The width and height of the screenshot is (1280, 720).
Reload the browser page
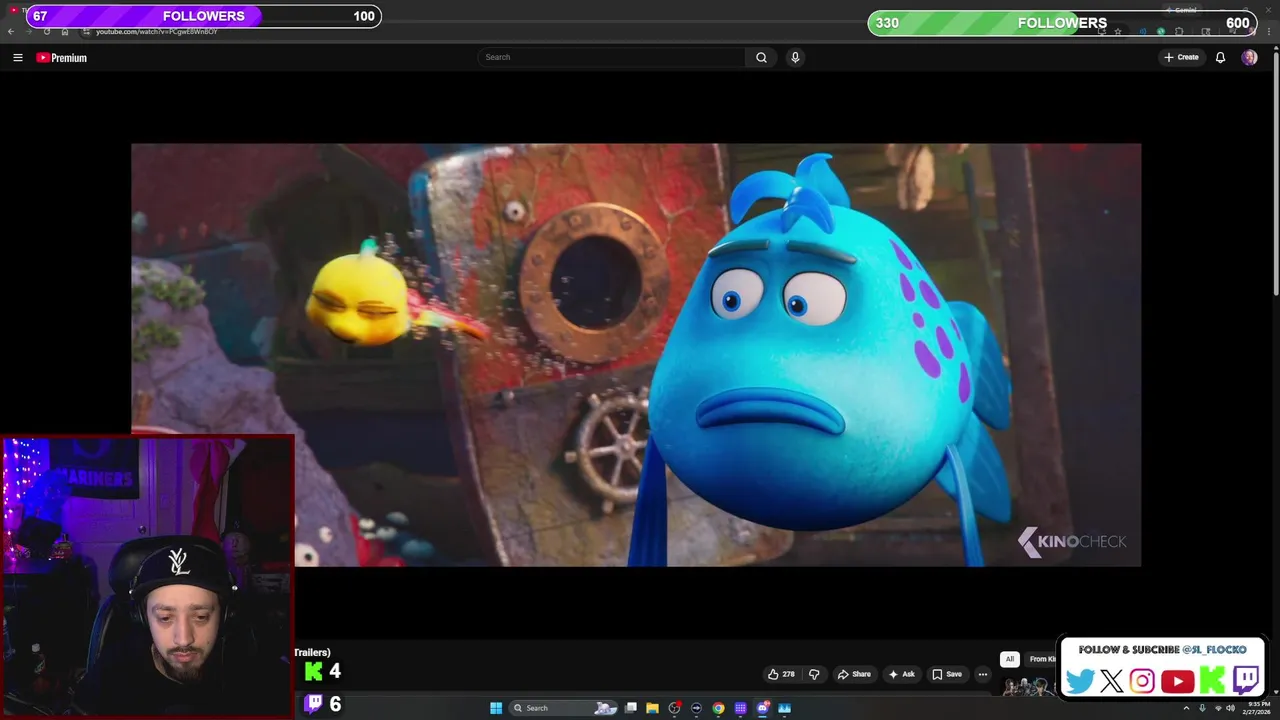click(x=47, y=31)
